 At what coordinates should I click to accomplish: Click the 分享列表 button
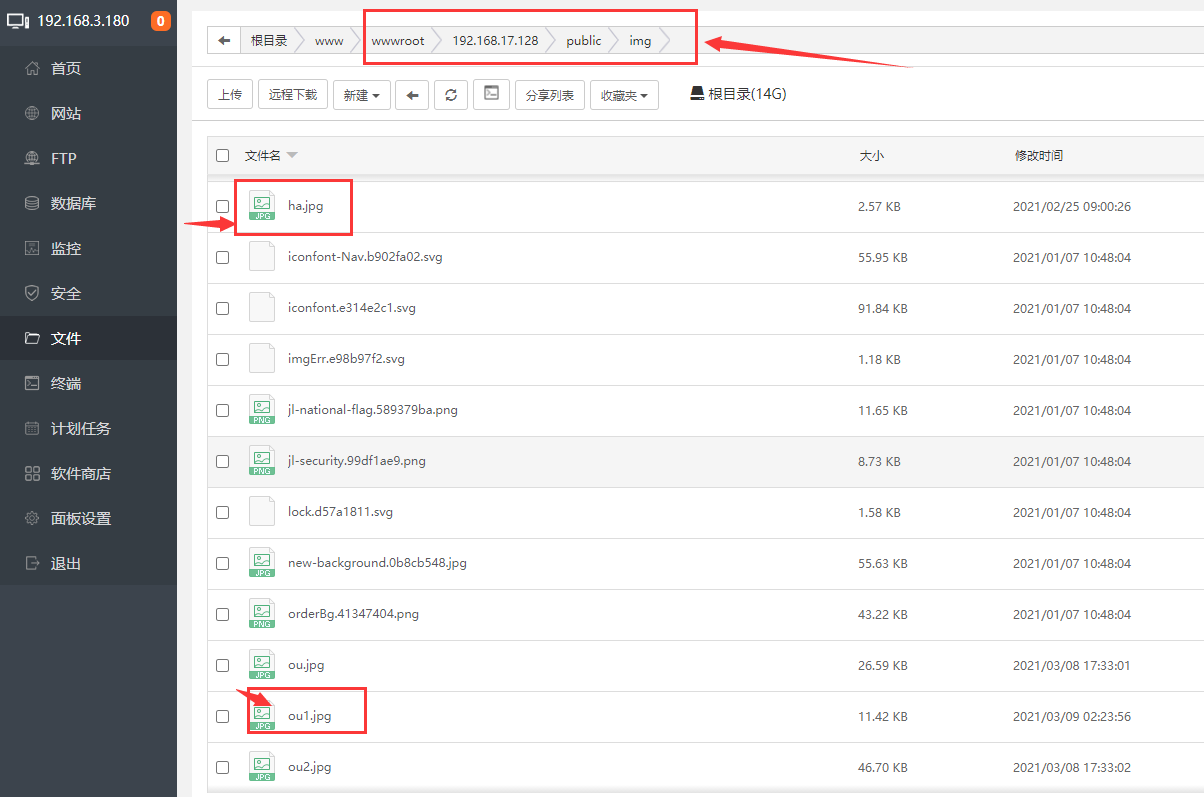pyautogui.click(x=550, y=95)
